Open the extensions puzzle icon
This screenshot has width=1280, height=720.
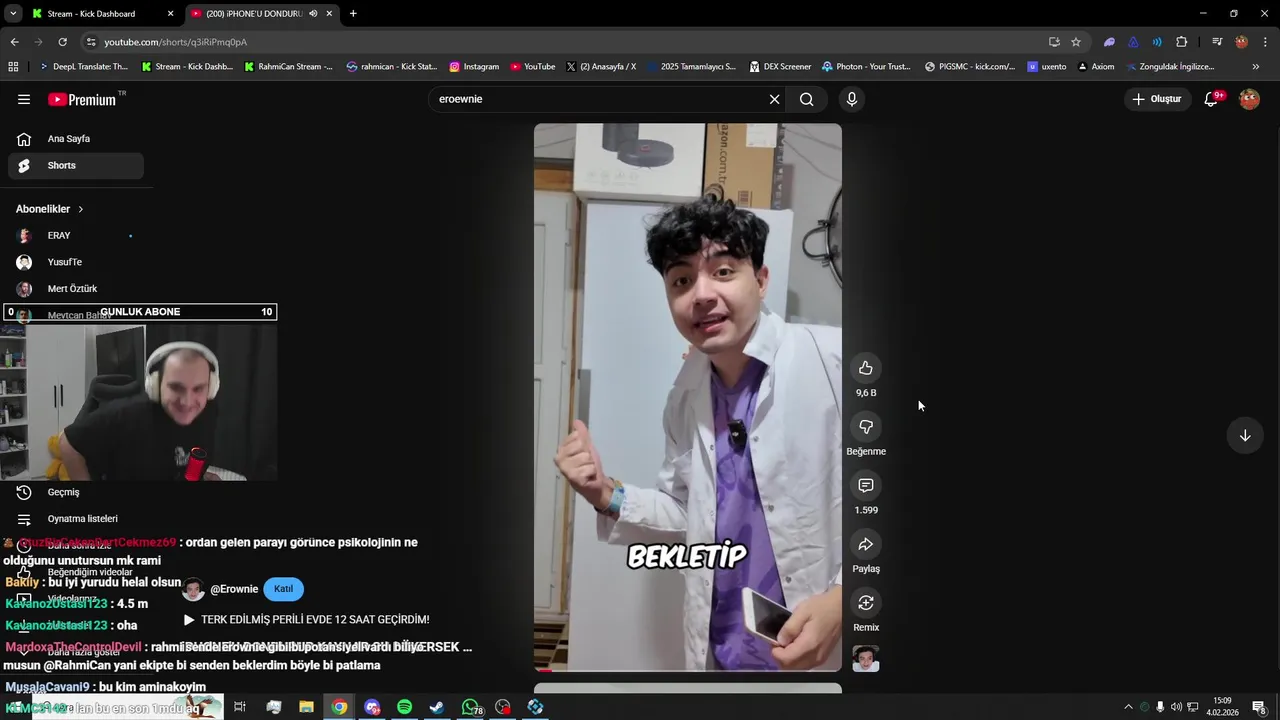point(1182,42)
